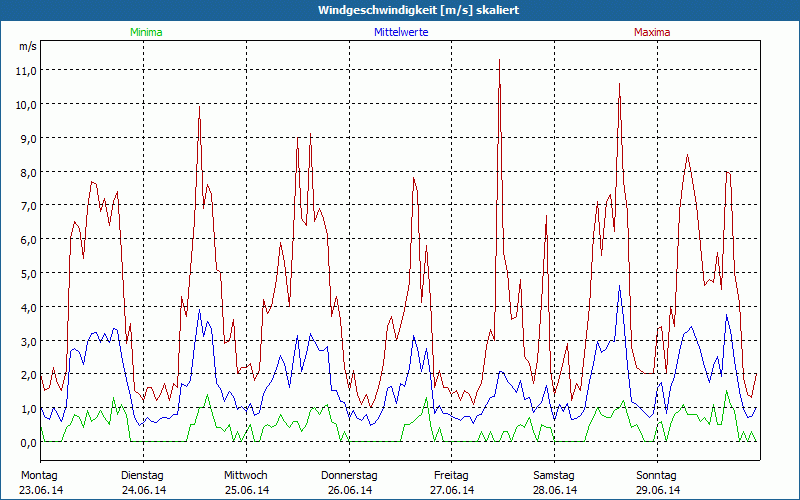Click the 5,0 y-axis tick label
This screenshot has height=500, width=800.
(x=27, y=274)
